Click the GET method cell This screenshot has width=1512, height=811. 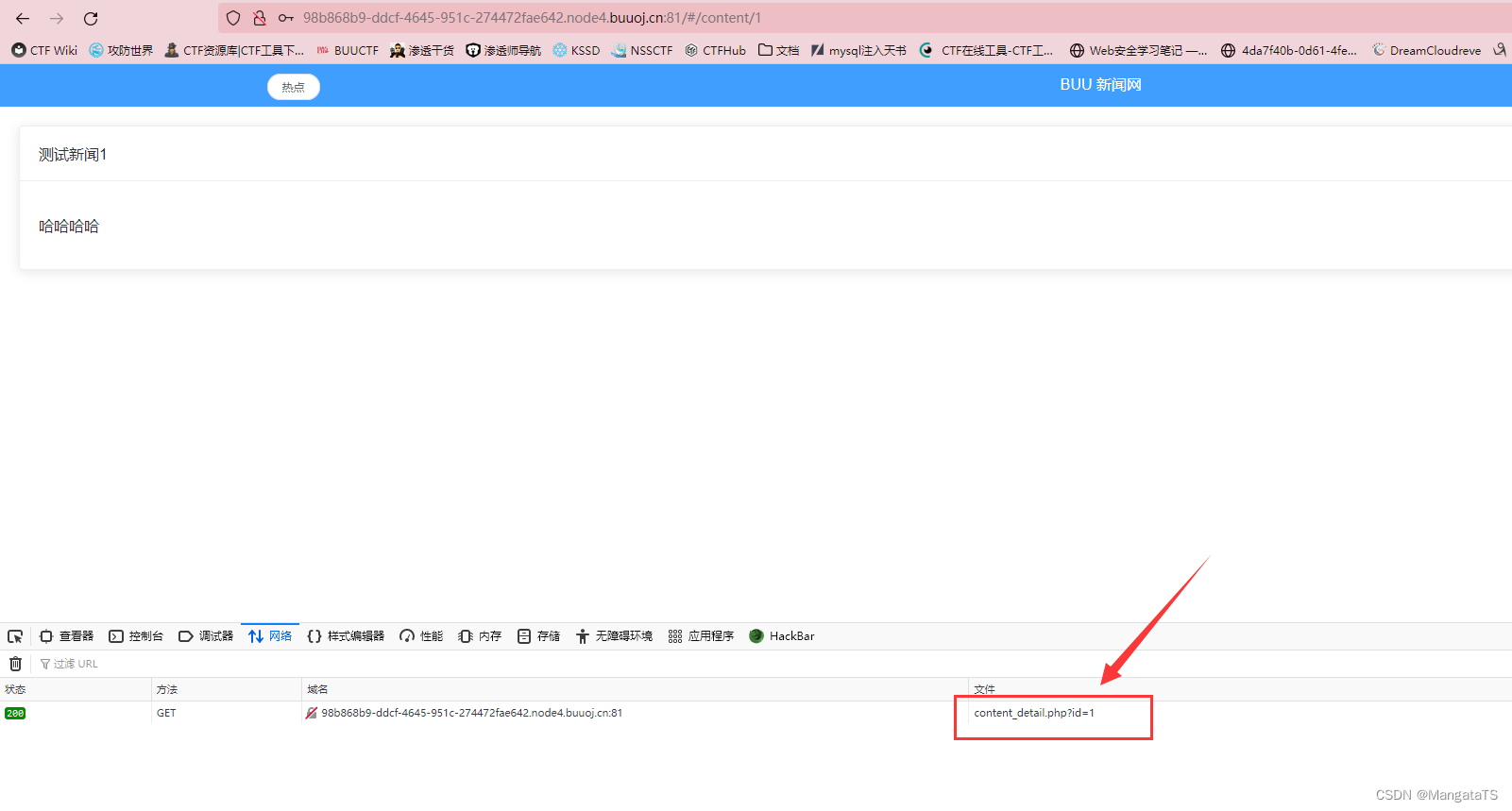click(166, 713)
